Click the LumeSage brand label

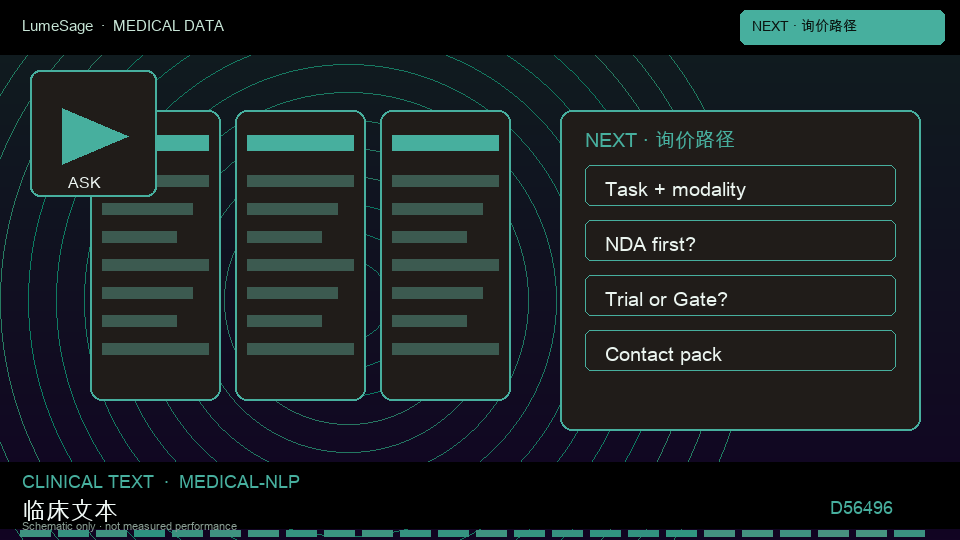click(x=58, y=26)
